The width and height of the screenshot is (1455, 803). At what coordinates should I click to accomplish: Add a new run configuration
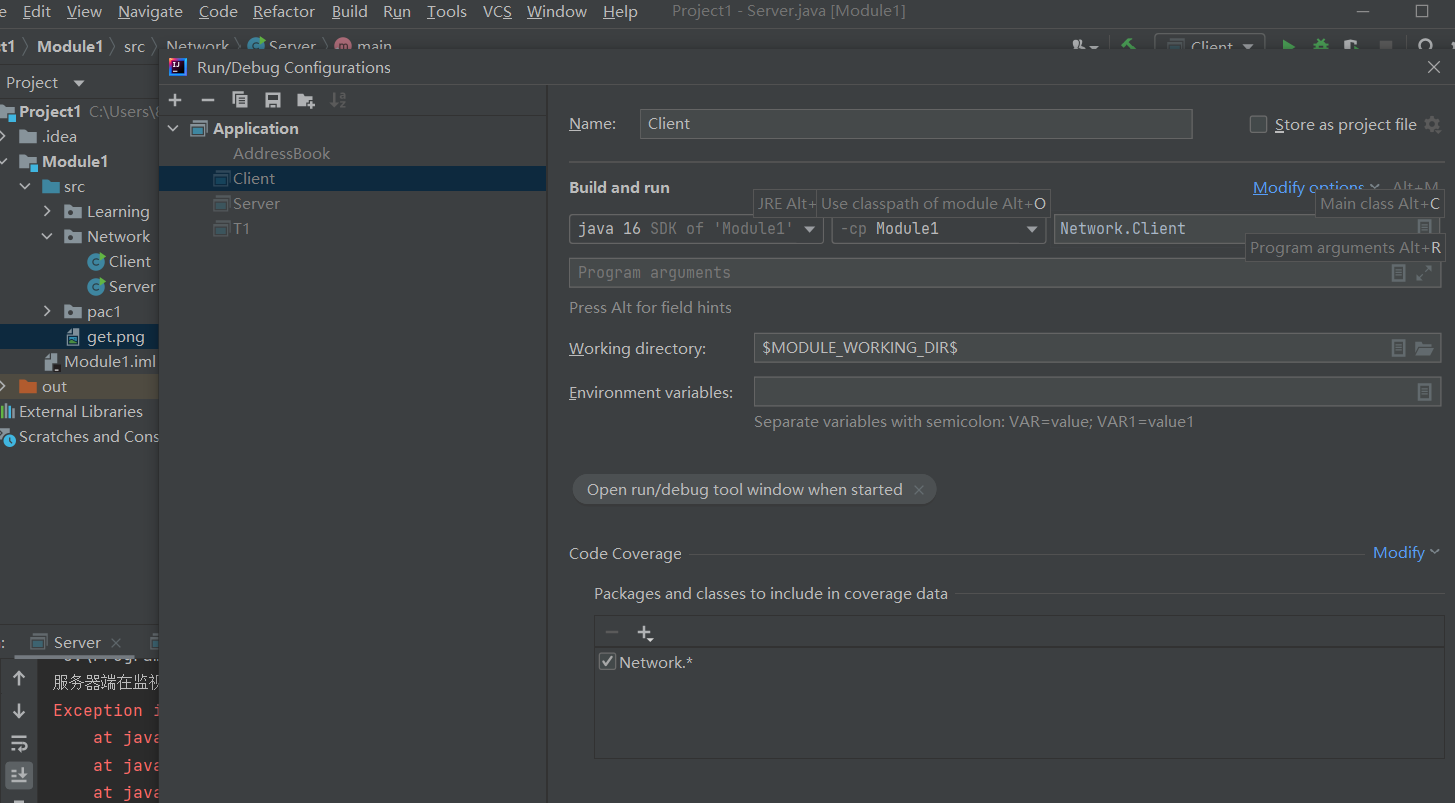(x=175, y=100)
